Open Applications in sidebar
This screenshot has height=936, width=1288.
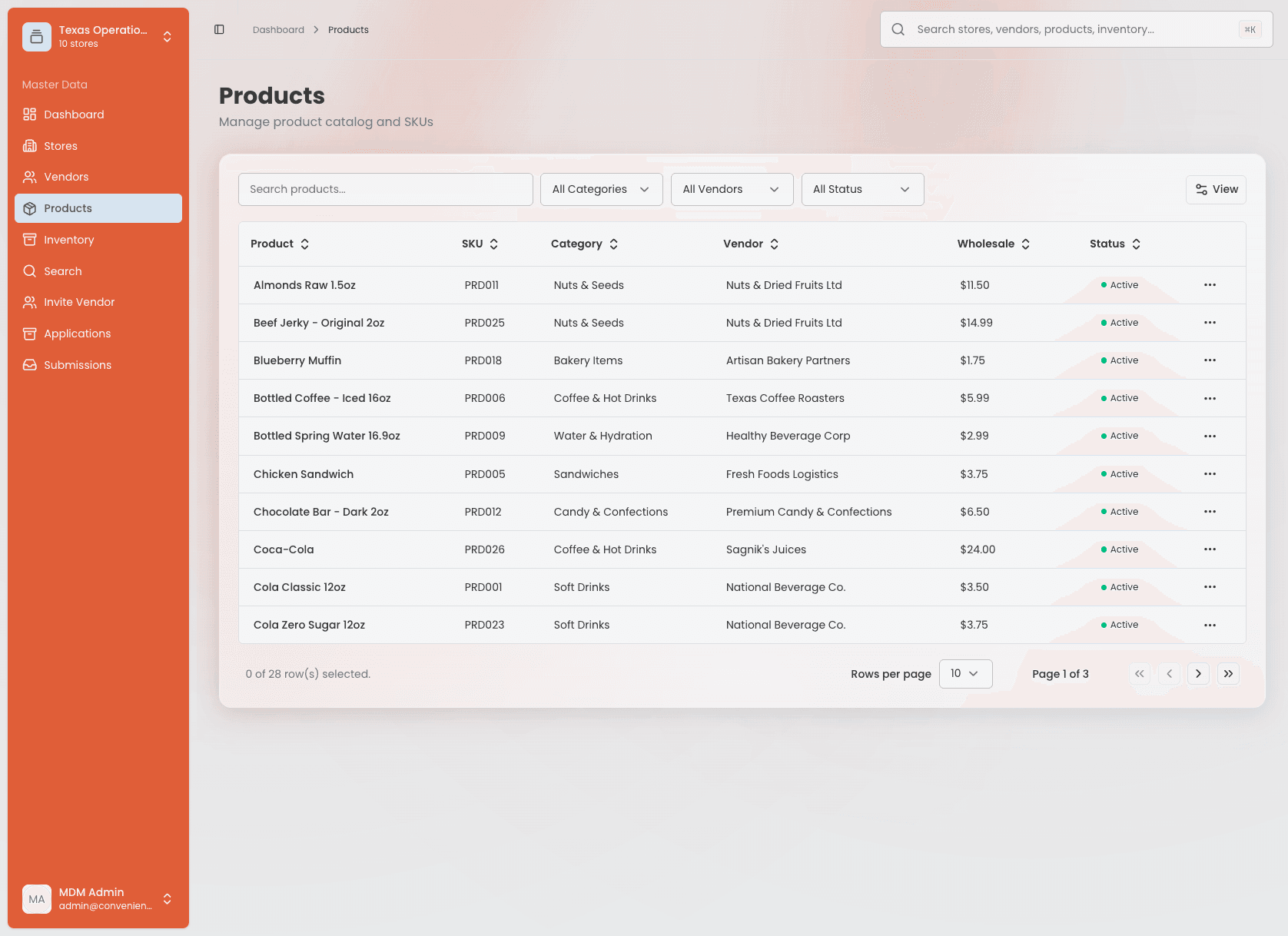coord(98,334)
